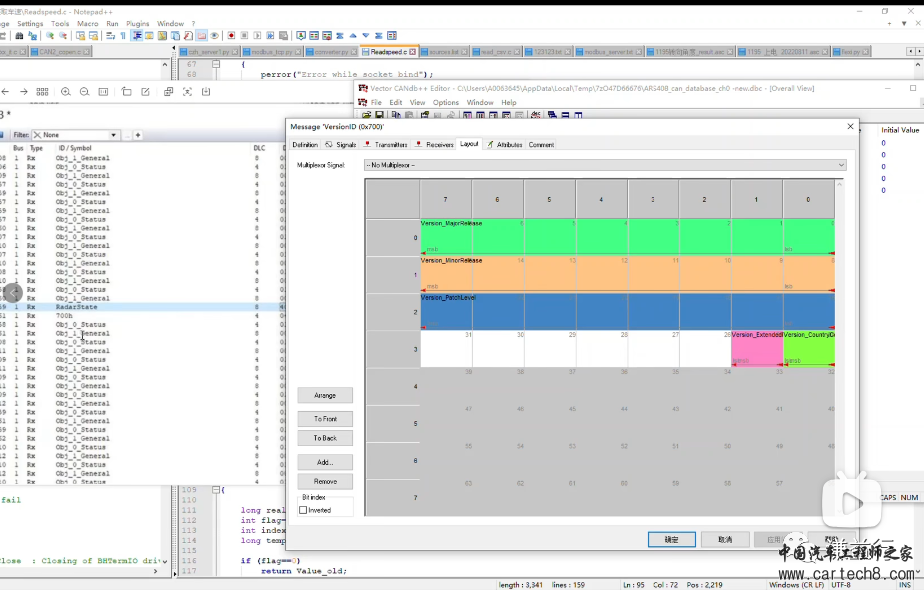Image resolution: width=924 pixels, height=590 pixels.
Task: Select the orange Version_MinorRelease signal block
Action: tap(628, 274)
